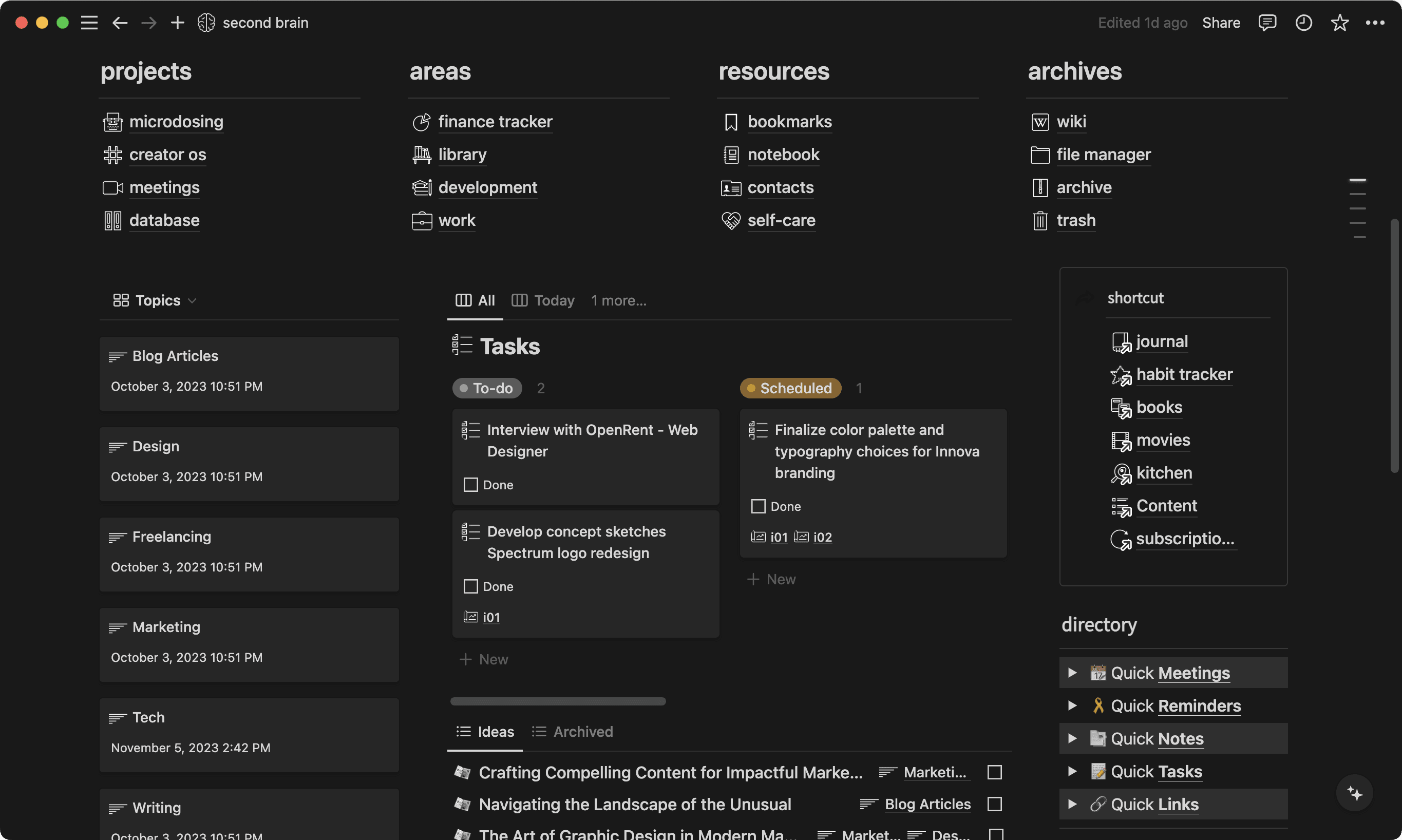Click the tasks board horizontal scrollbar
This screenshot has width=1402, height=840.
(x=558, y=701)
